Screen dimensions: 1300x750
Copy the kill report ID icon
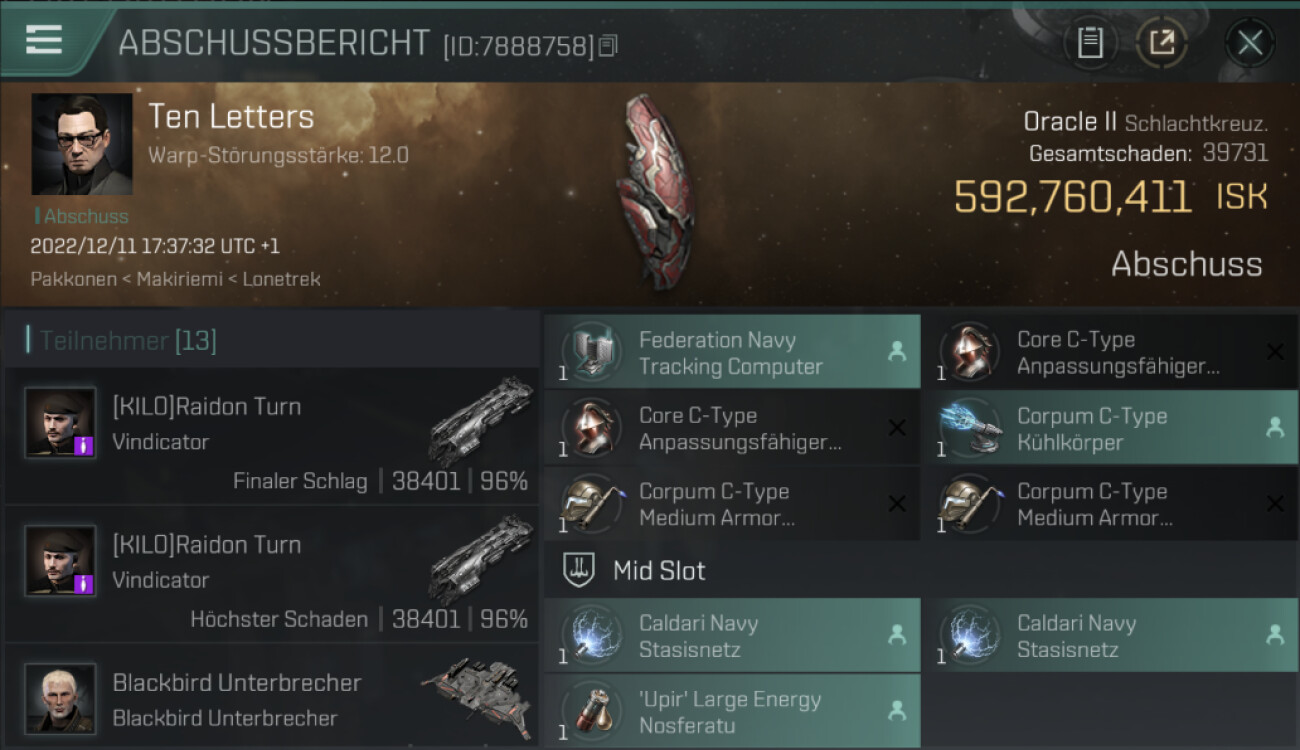click(608, 45)
